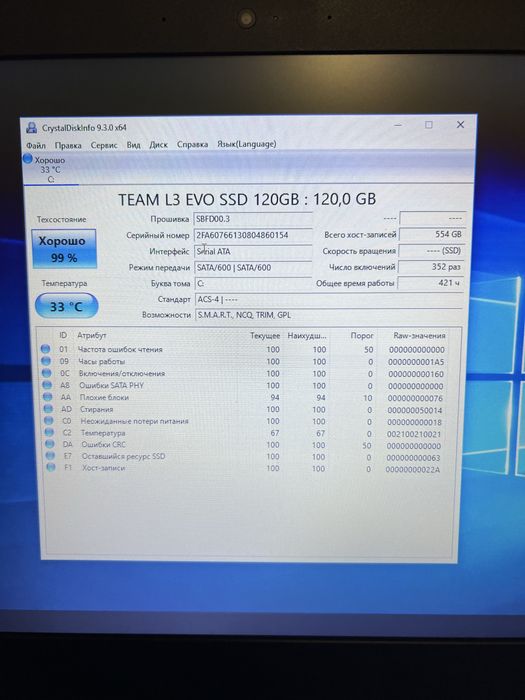Open the Сервис menu

104,145
